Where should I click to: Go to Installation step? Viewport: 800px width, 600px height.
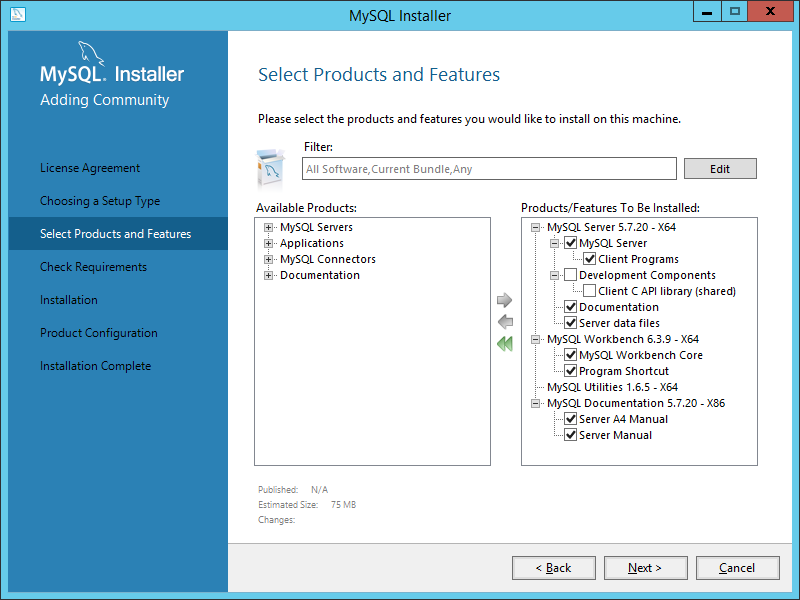pos(69,300)
